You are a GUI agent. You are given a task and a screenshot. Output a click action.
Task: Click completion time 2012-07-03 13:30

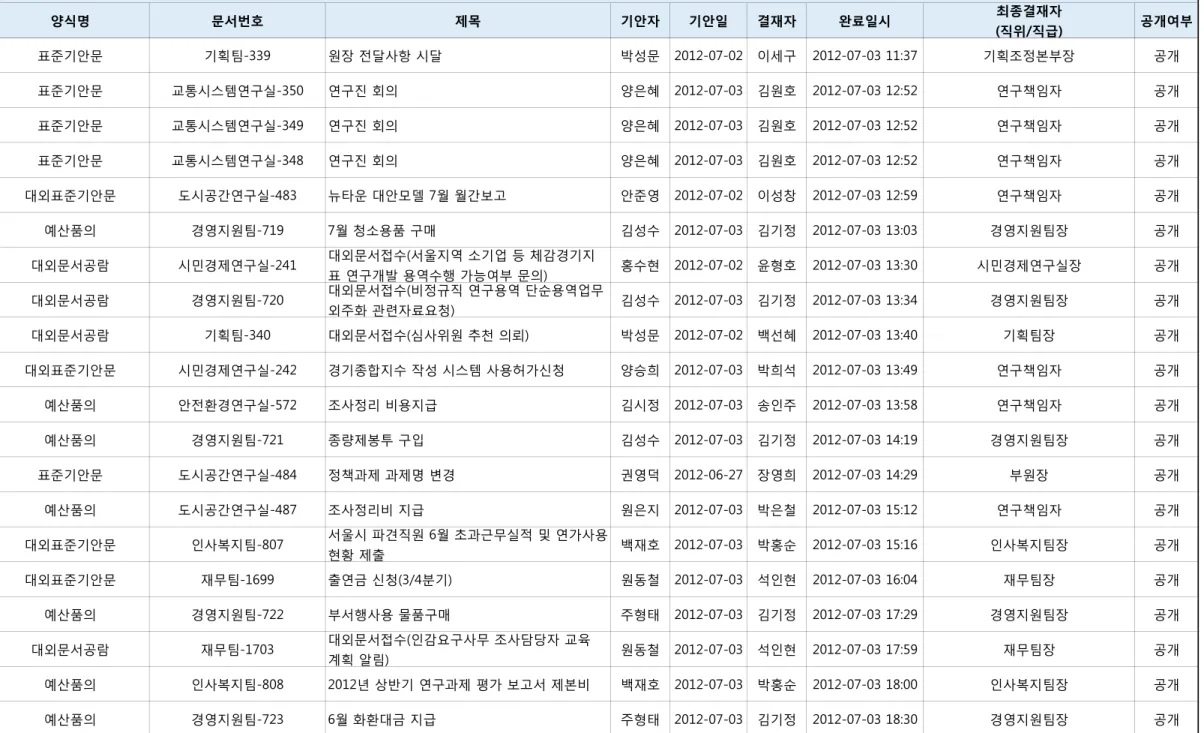tap(864, 266)
